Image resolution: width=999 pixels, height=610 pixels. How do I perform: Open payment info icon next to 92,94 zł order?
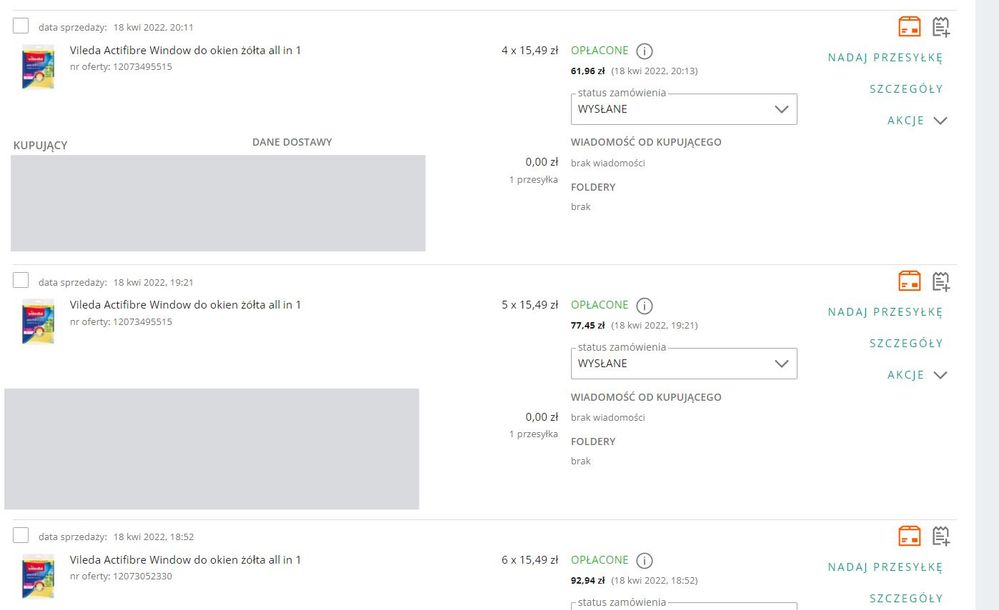tap(644, 561)
